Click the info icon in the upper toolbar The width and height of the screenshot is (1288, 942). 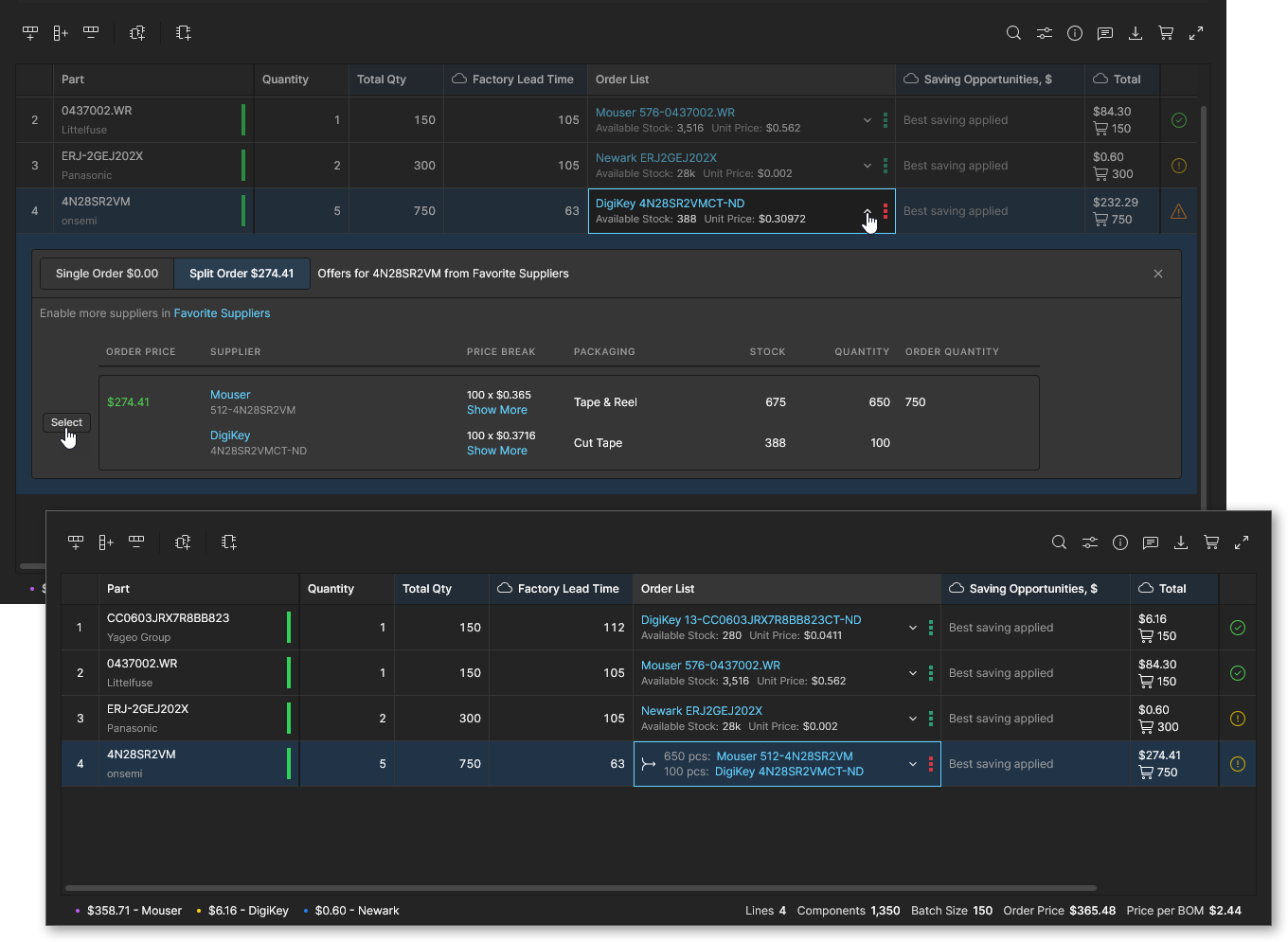tap(1075, 33)
